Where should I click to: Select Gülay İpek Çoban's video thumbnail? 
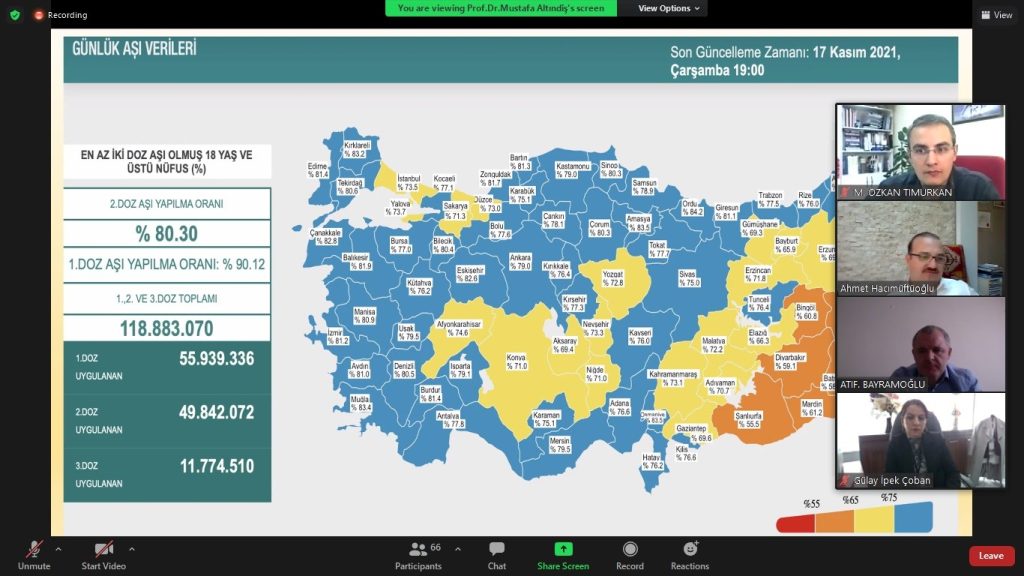[x=920, y=440]
